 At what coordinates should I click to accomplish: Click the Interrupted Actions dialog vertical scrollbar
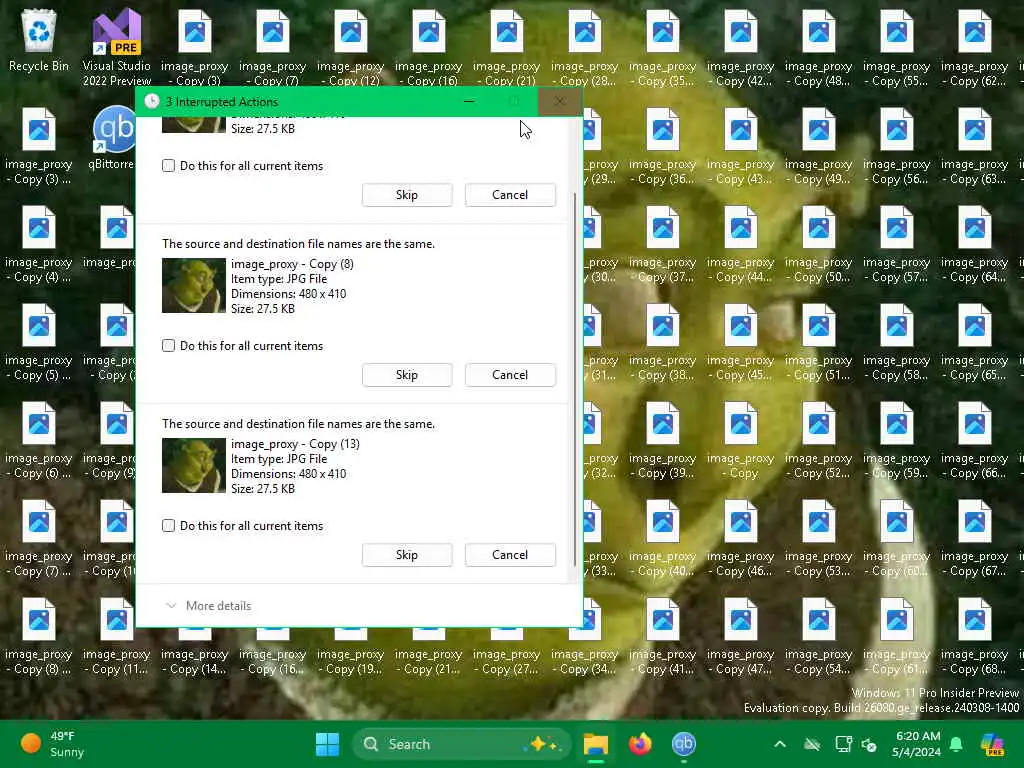pos(575,379)
